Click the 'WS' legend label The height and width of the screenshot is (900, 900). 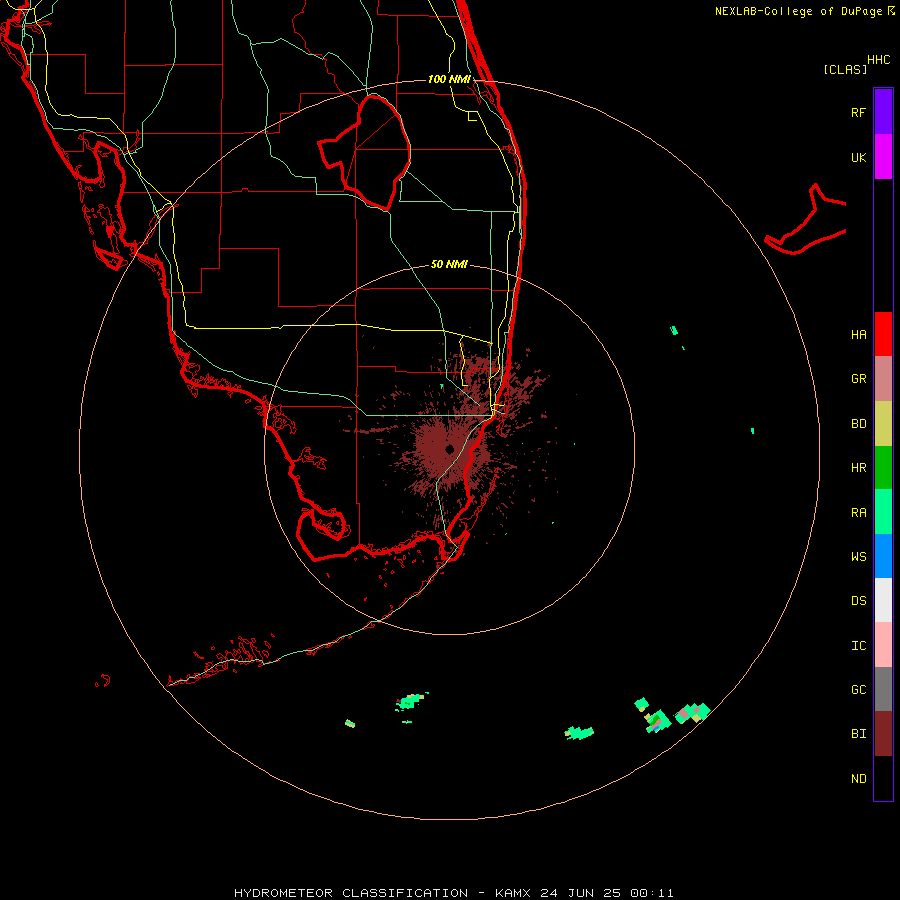(858, 557)
